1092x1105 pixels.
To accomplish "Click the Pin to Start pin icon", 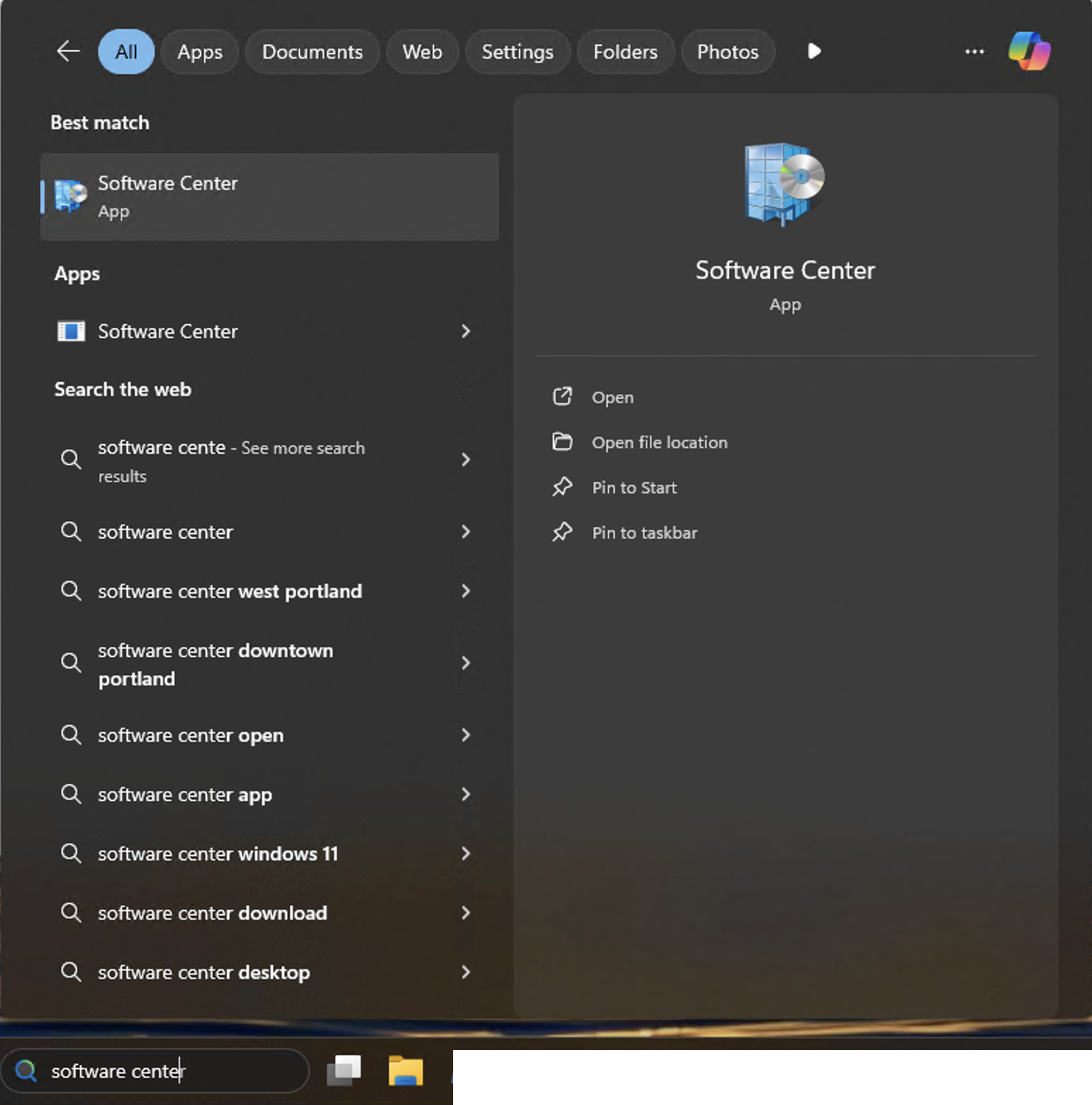I will click(x=562, y=487).
